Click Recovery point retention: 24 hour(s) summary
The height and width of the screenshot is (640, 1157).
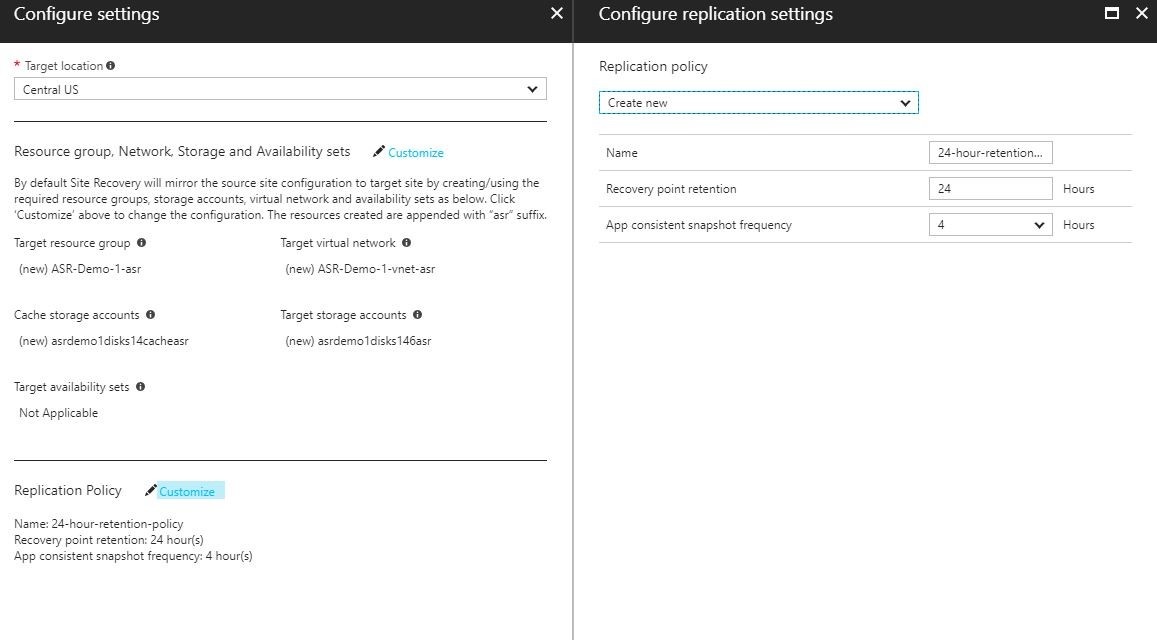click(108, 540)
